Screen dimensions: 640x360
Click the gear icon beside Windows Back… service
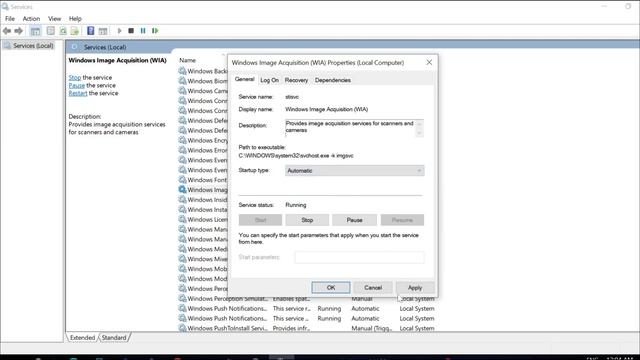[x=182, y=71]
